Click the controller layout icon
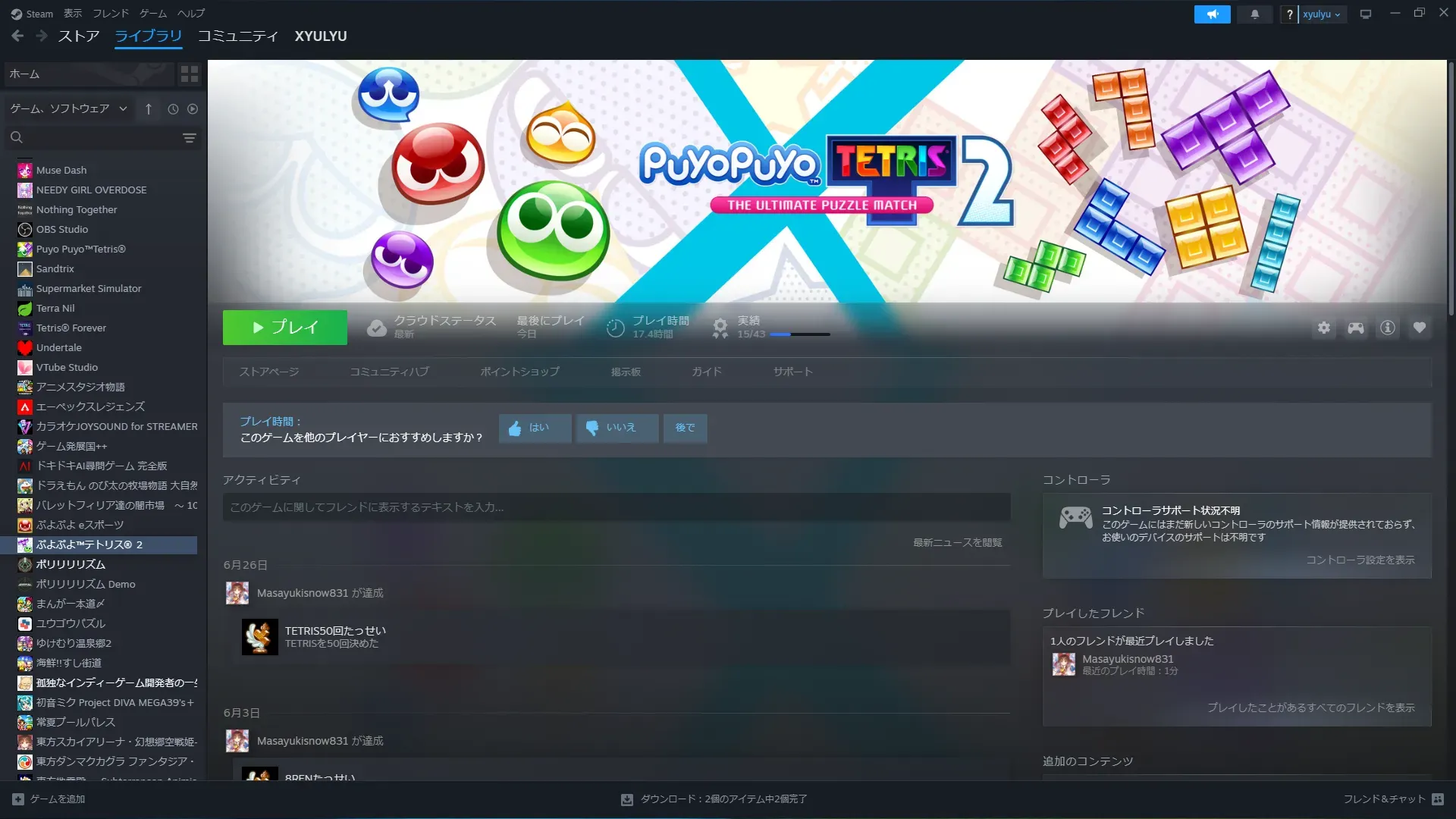 (1355, 328)
